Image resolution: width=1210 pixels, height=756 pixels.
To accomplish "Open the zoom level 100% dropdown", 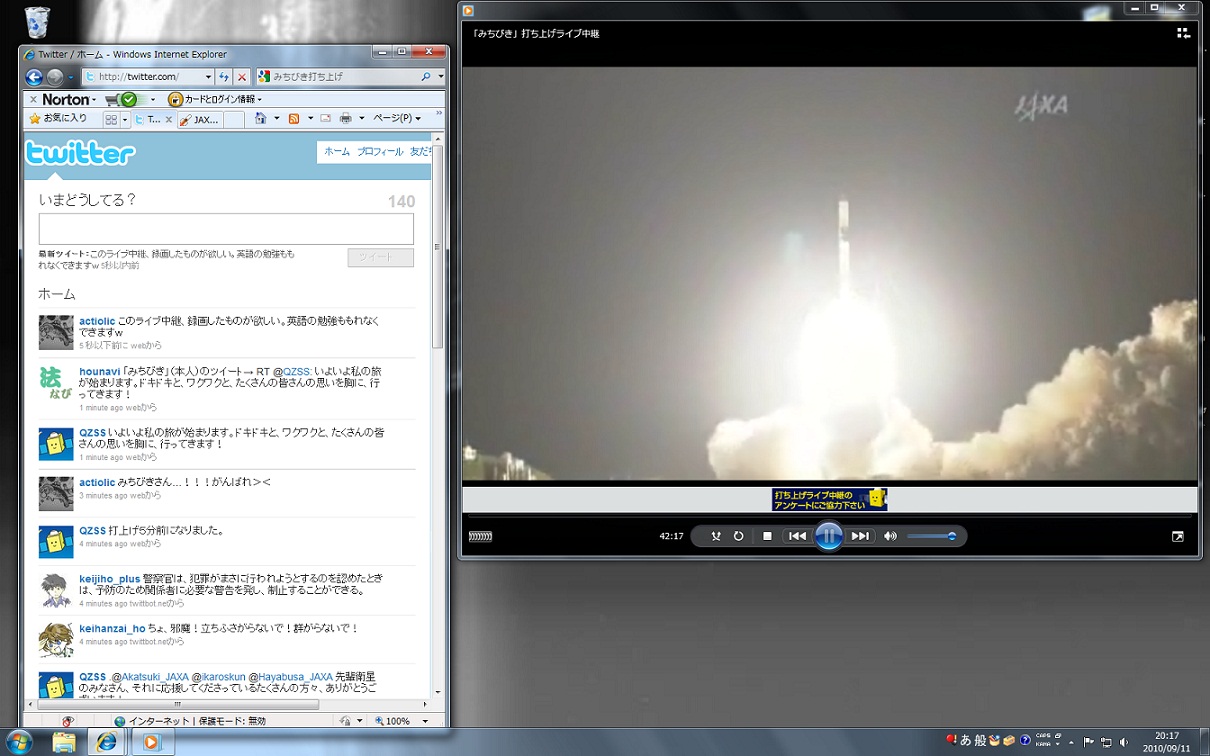I will coord(425,721).
